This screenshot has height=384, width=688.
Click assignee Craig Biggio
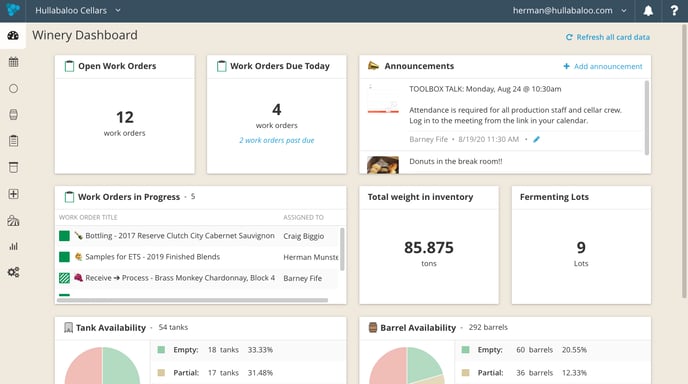click(x=304, y=236)
